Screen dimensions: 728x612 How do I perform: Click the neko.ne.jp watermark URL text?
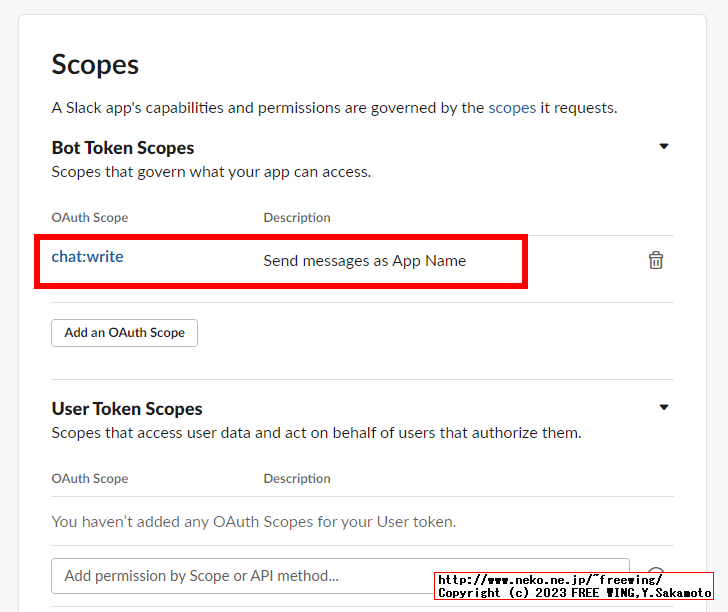pyautogui.click(x=550, y=580)
